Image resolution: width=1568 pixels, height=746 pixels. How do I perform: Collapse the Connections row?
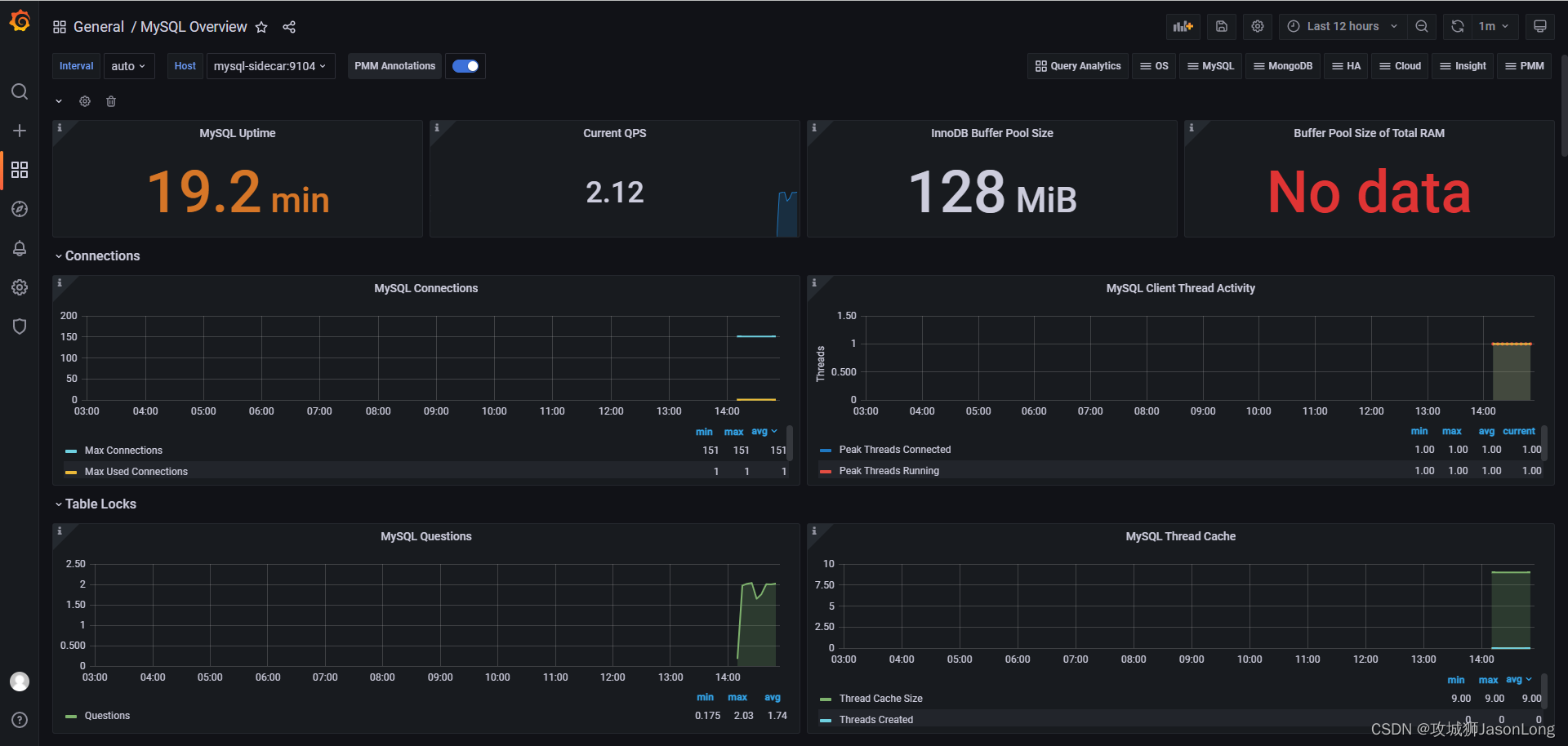97,256
